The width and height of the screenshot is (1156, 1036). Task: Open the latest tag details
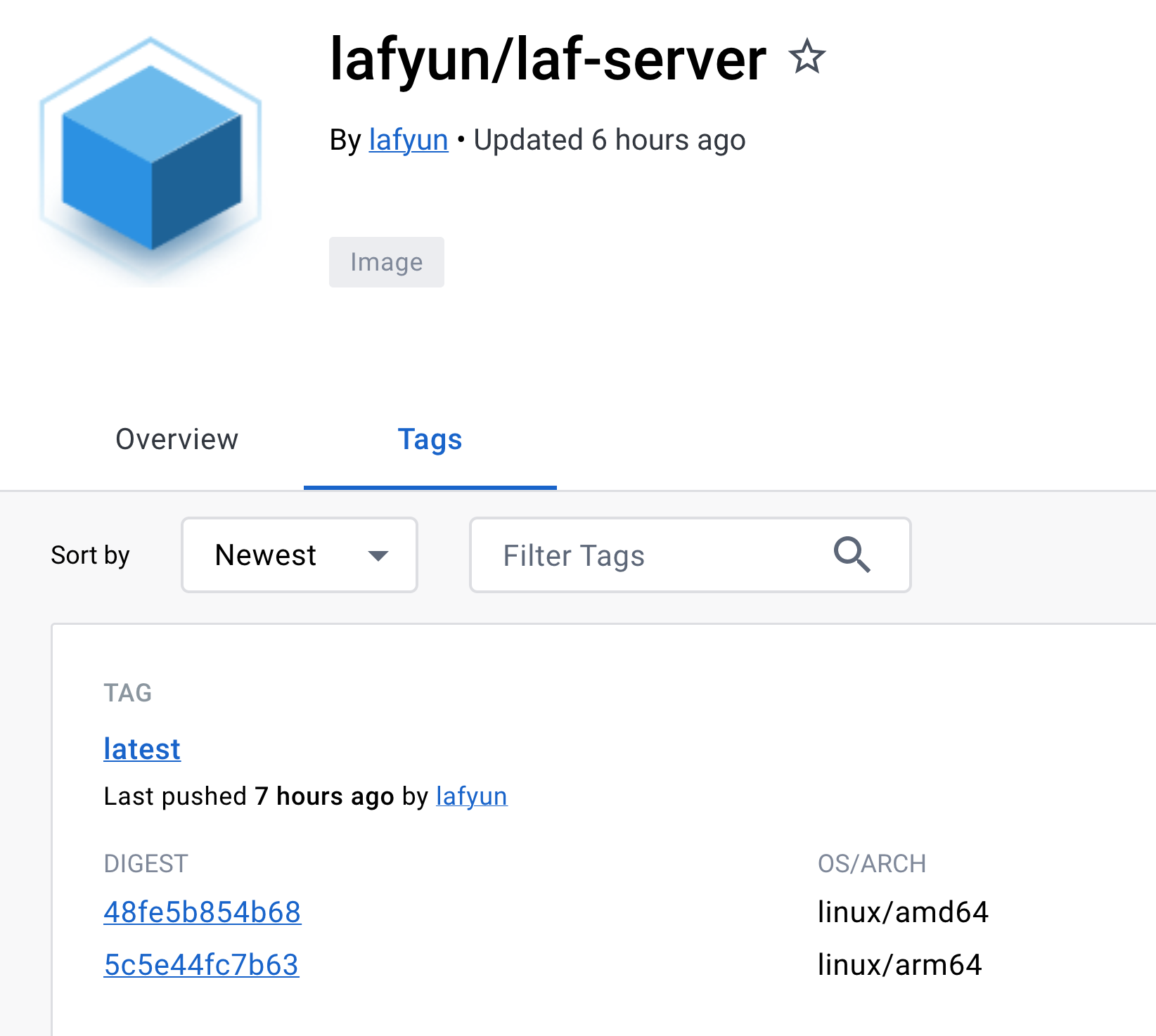click(141, 749)
